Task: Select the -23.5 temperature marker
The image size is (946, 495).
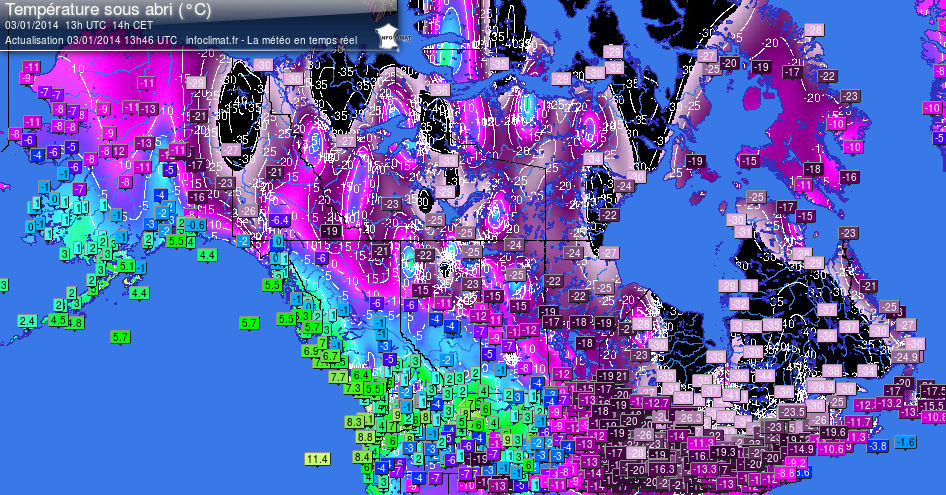Action: click(x=793, y=412)
